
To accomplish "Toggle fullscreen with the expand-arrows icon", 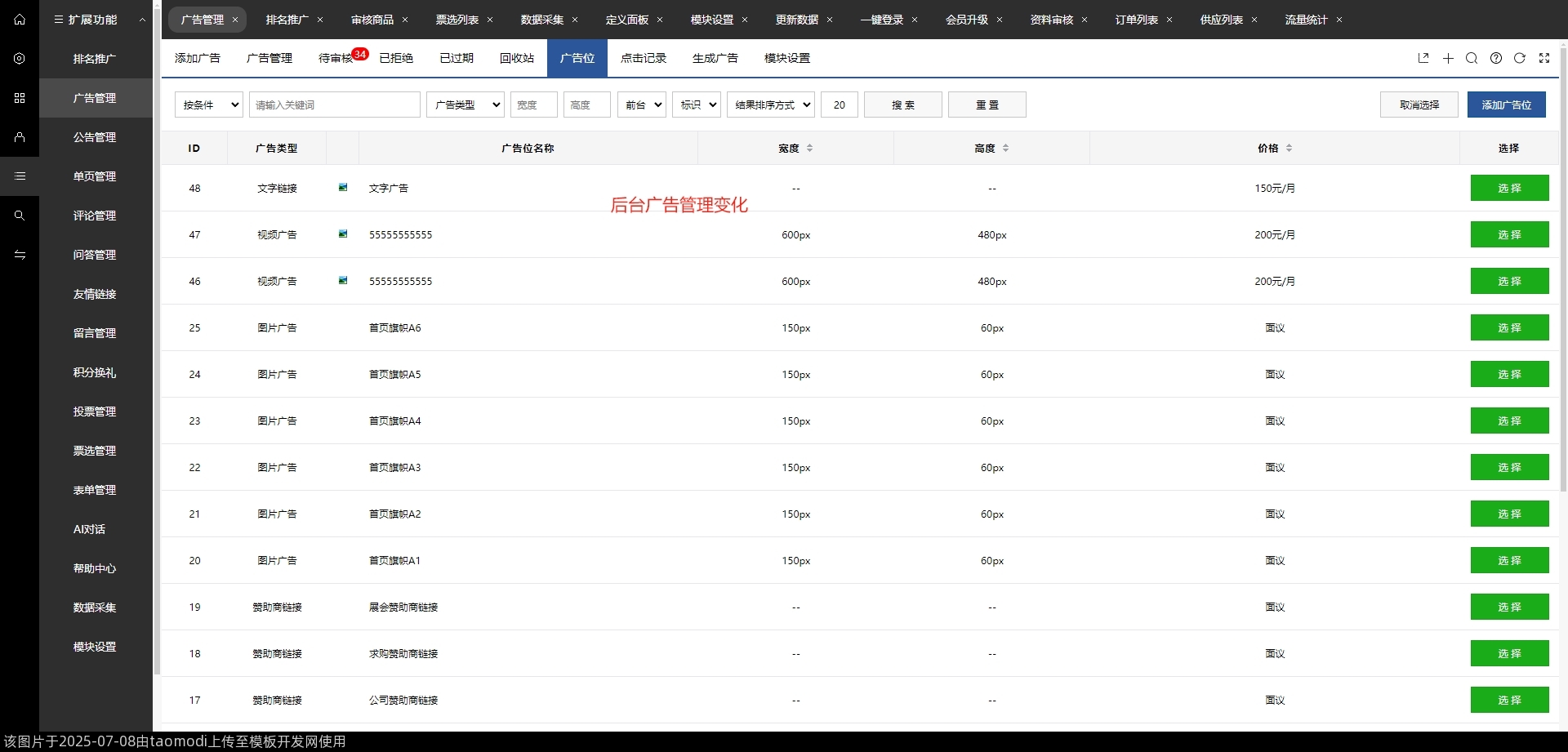I will (1543, 58).
